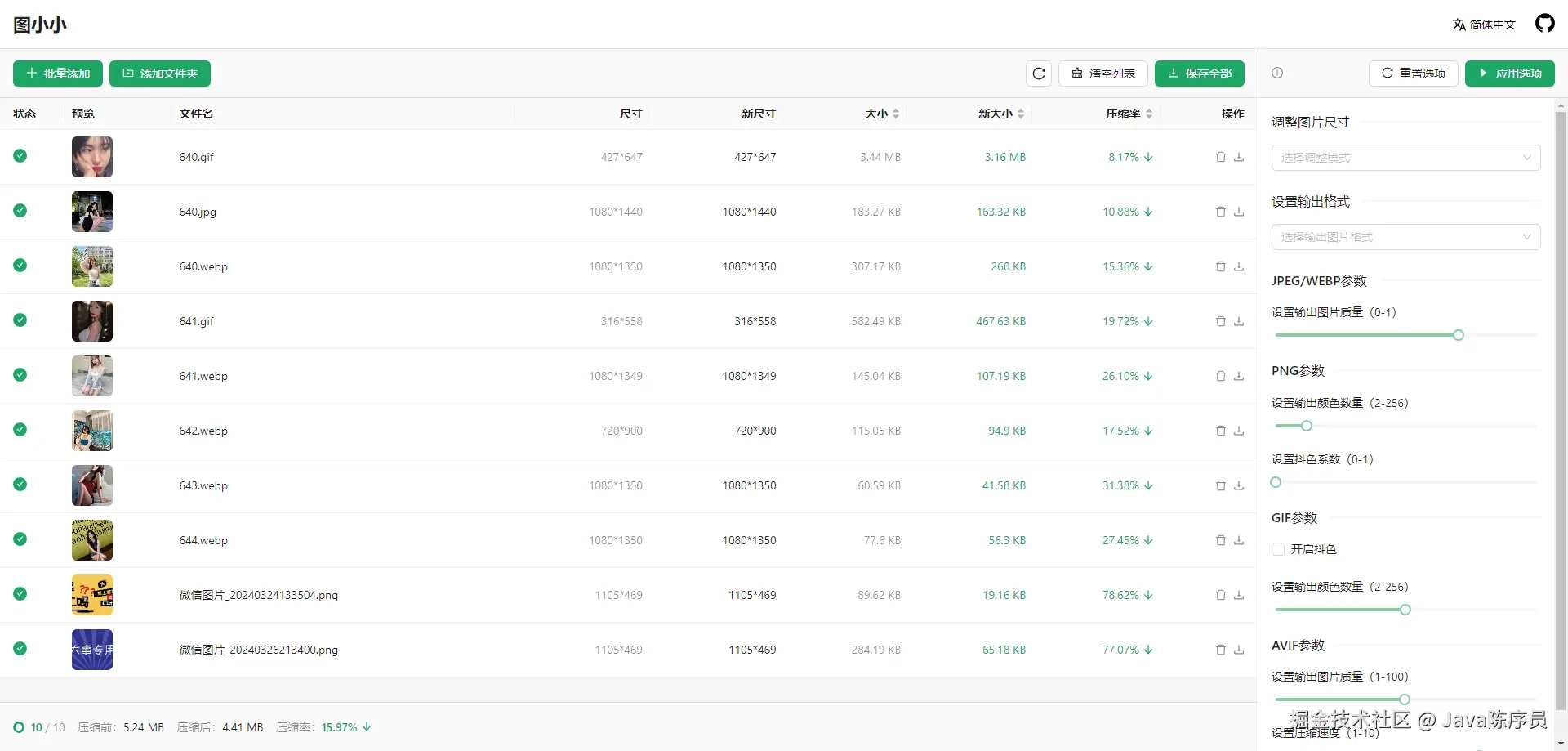Enable the 开启抖色 checkbox
1568x751 pixels.
[1278, 549]
